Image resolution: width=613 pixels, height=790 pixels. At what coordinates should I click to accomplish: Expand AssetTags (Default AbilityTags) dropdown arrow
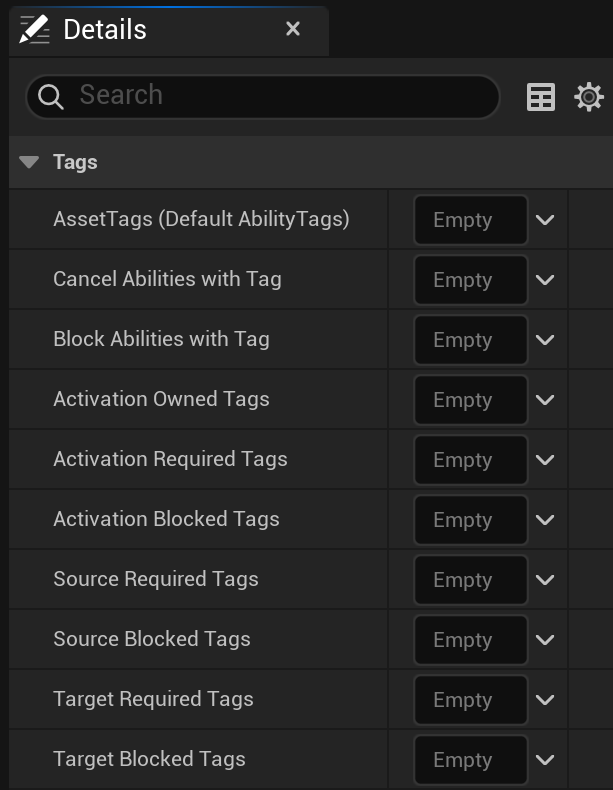(545, 220)
